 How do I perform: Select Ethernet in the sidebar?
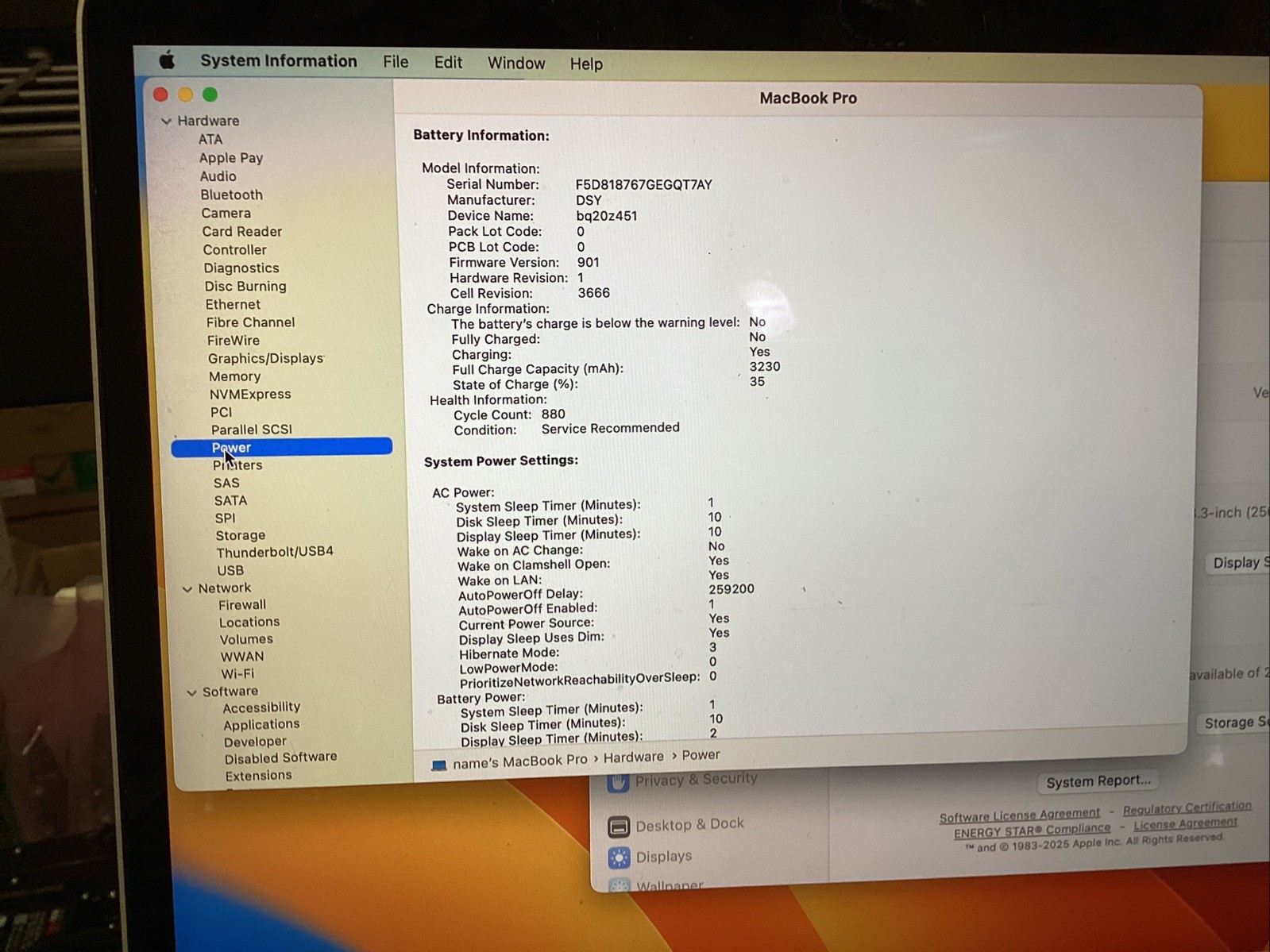pyautogui.click(x=233, y=304)
